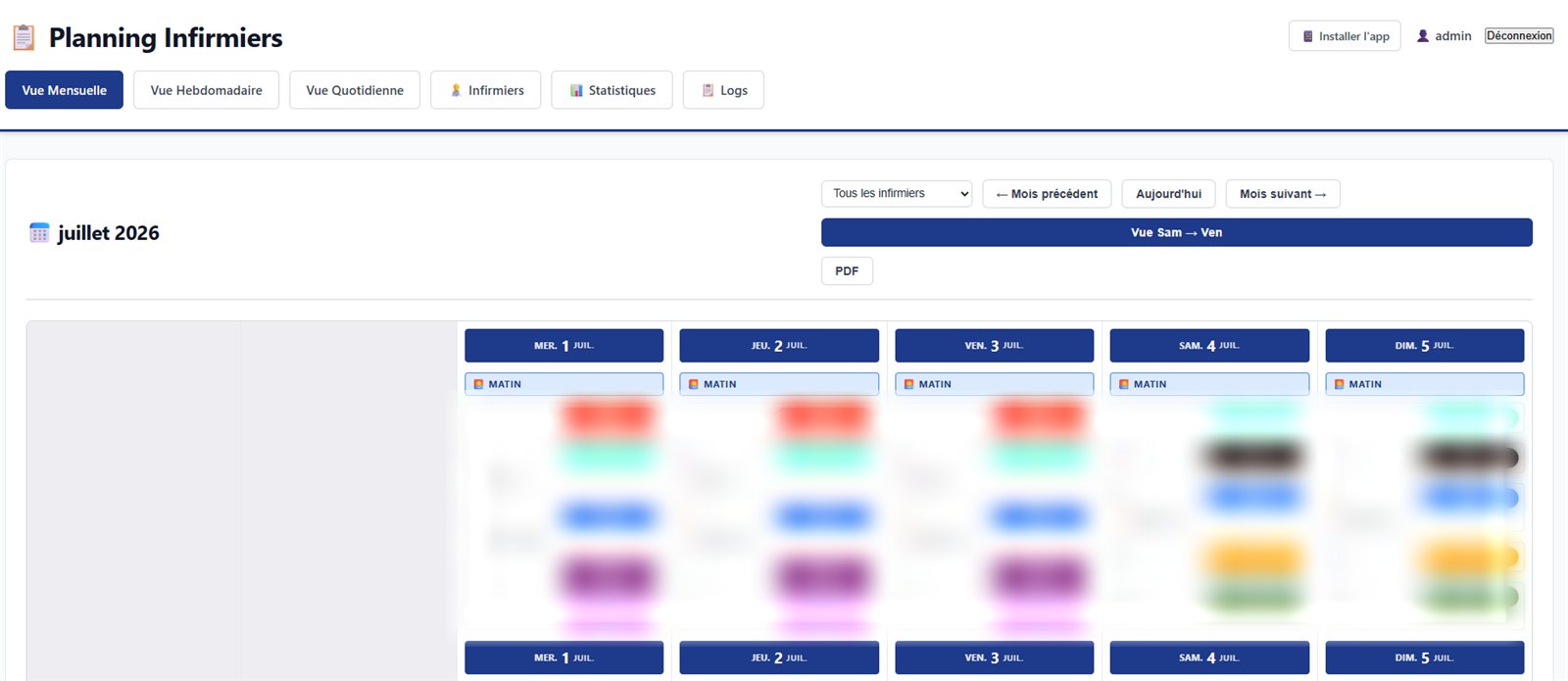Open the Tous les infirmiers dropdown
Viewport: 1568px width, 681px height.
(897, 194)
